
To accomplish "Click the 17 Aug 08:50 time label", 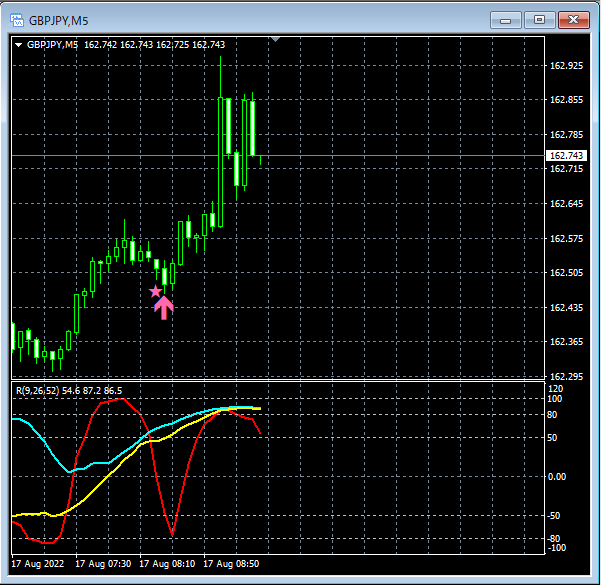I will coord(231,564).
